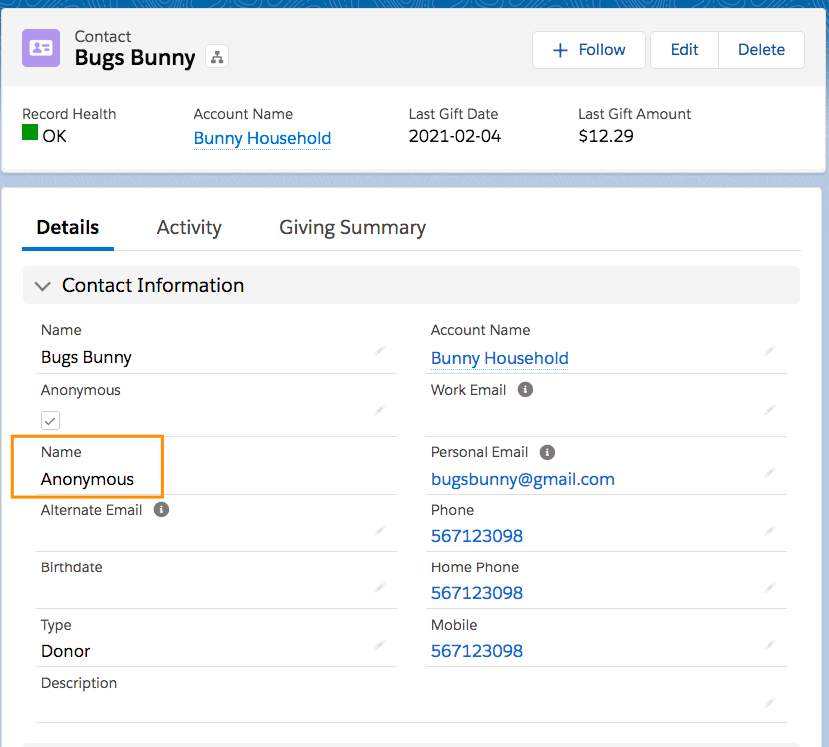Edit the Type Donor field pencil
Viewport: 829px width, 747px height.
pos(380,645)
